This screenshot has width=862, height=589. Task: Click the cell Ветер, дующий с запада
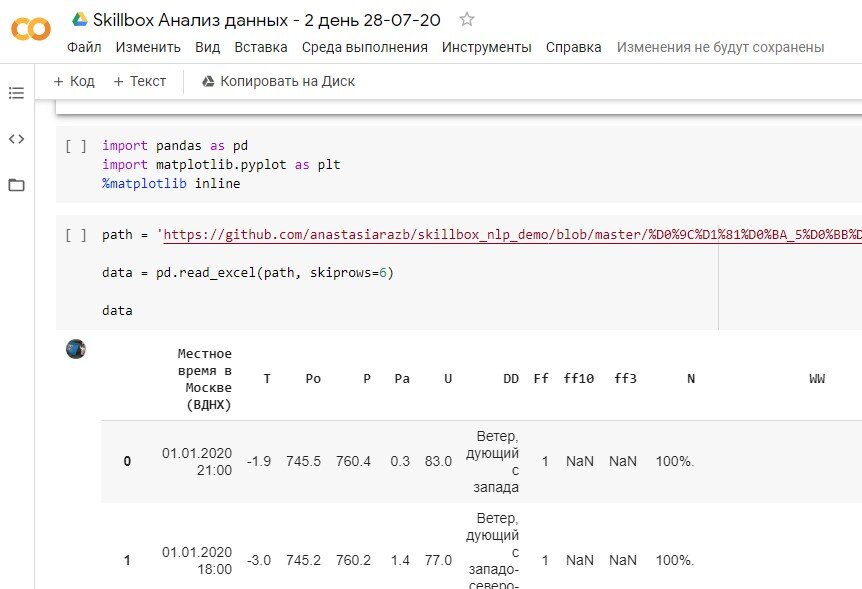tap(493, 461)
